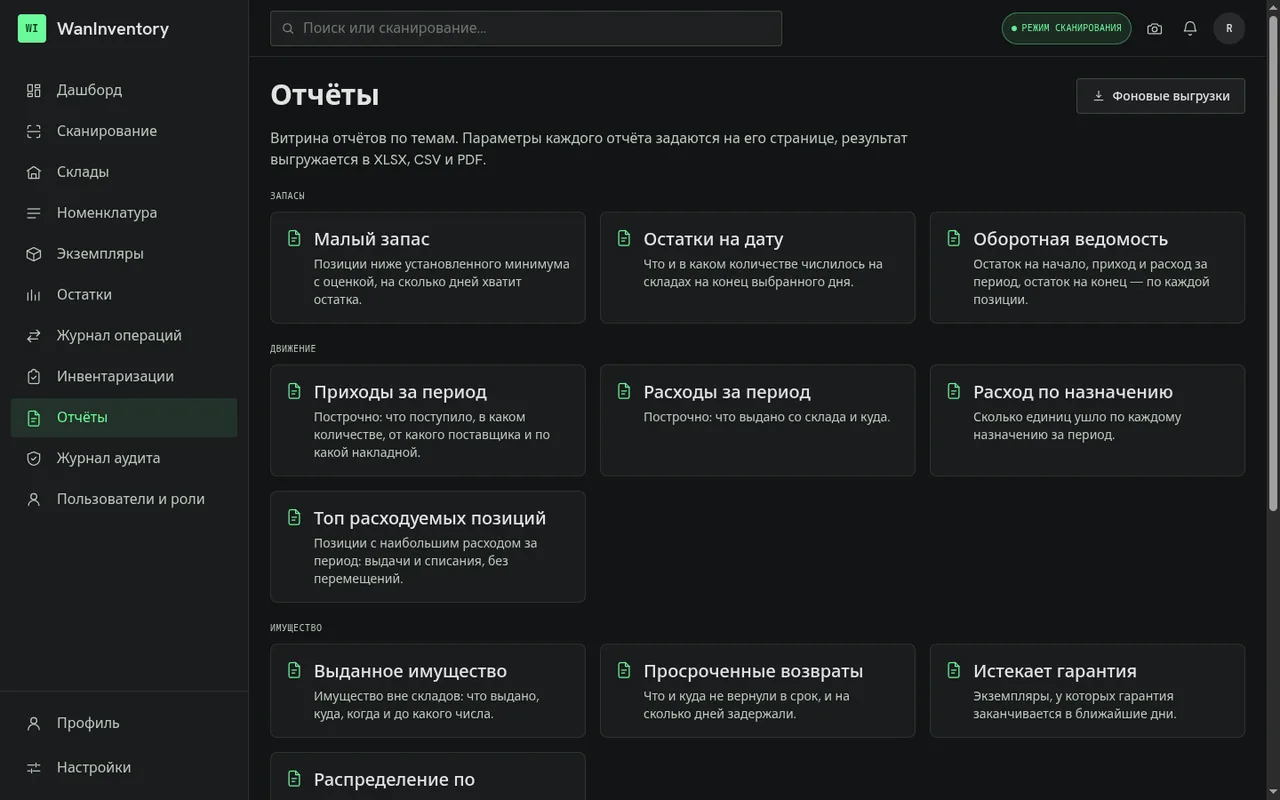Click the Пользователи и роли person icon

(x=34, y=500)
